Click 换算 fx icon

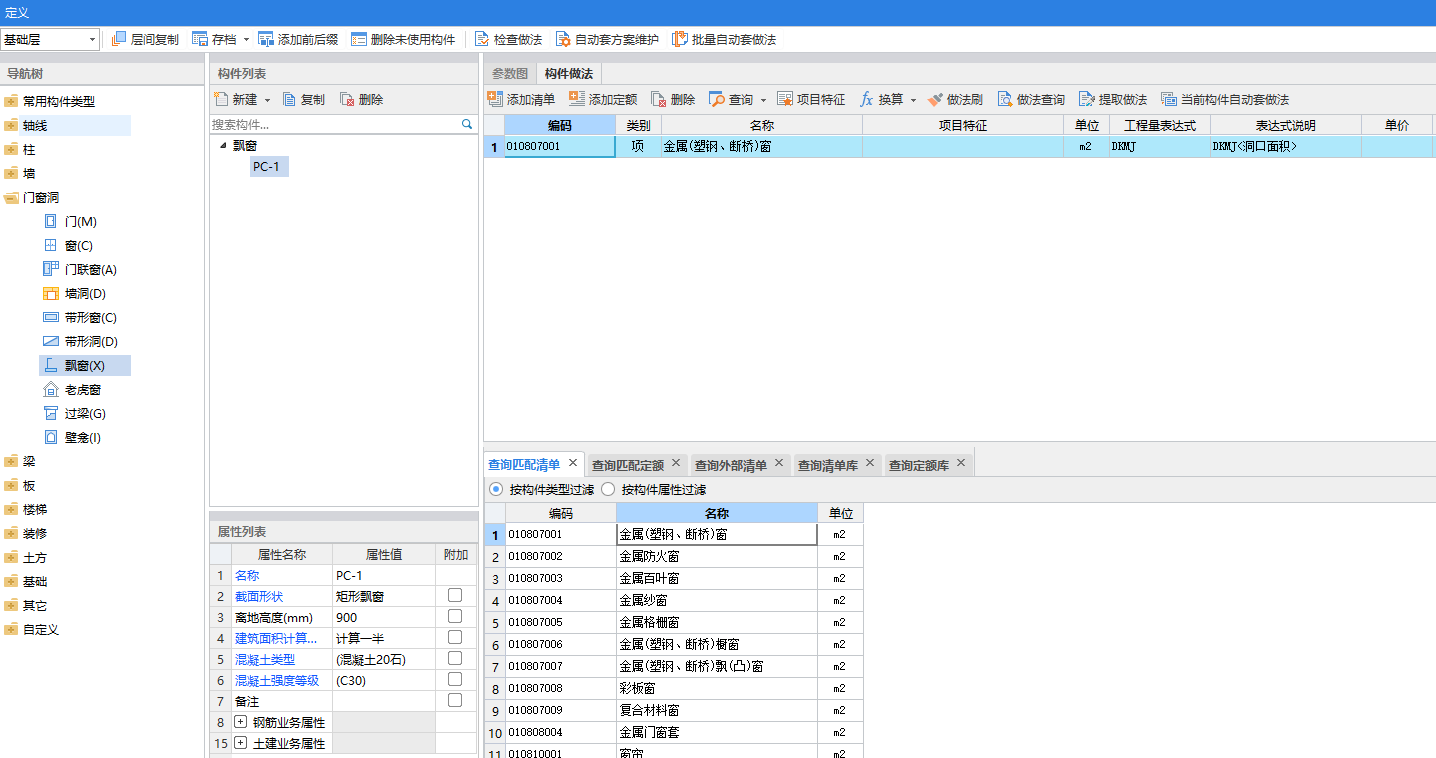pos(866,99)
